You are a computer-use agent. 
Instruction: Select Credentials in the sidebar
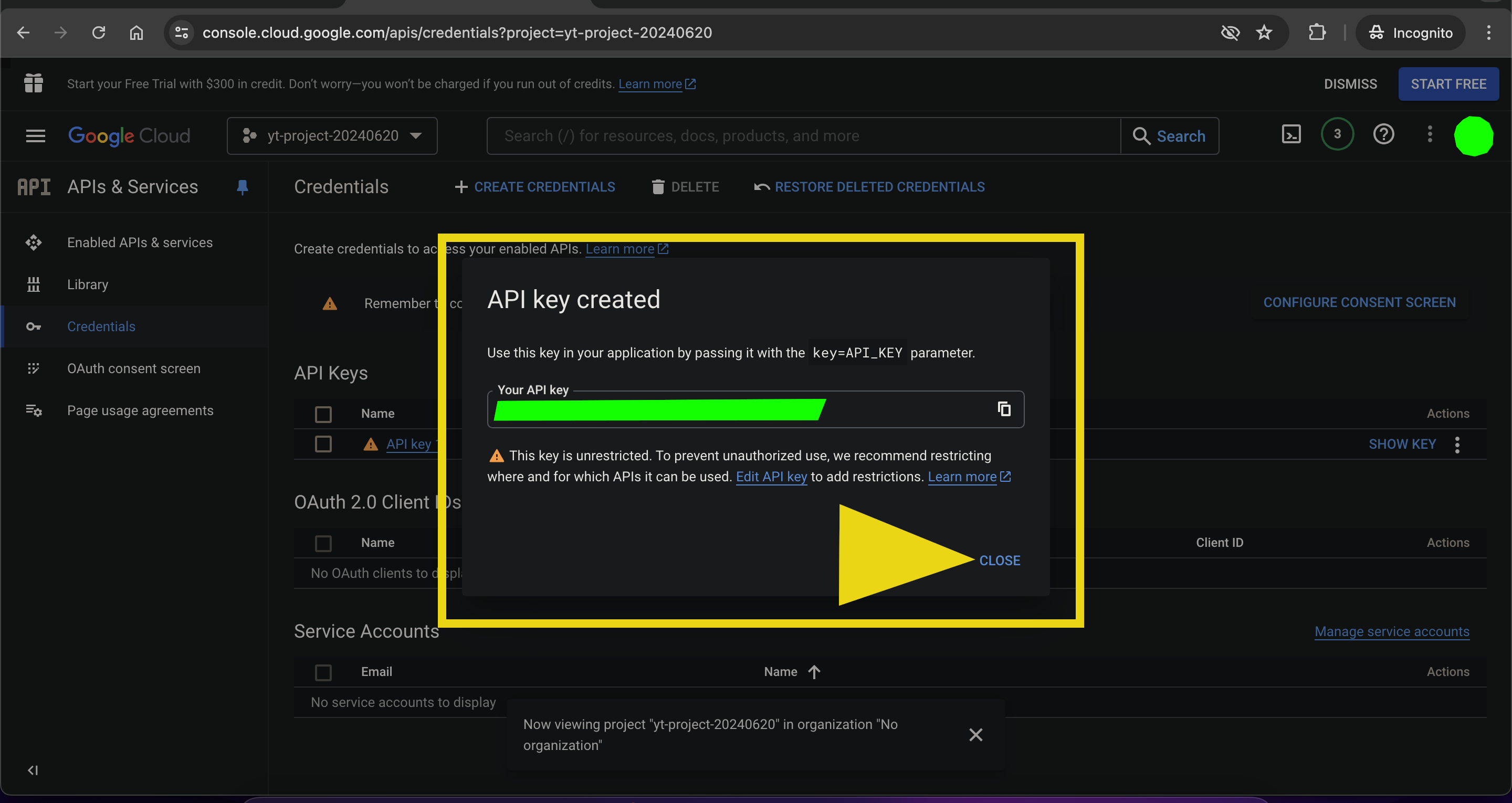click(x=101, y=326)
